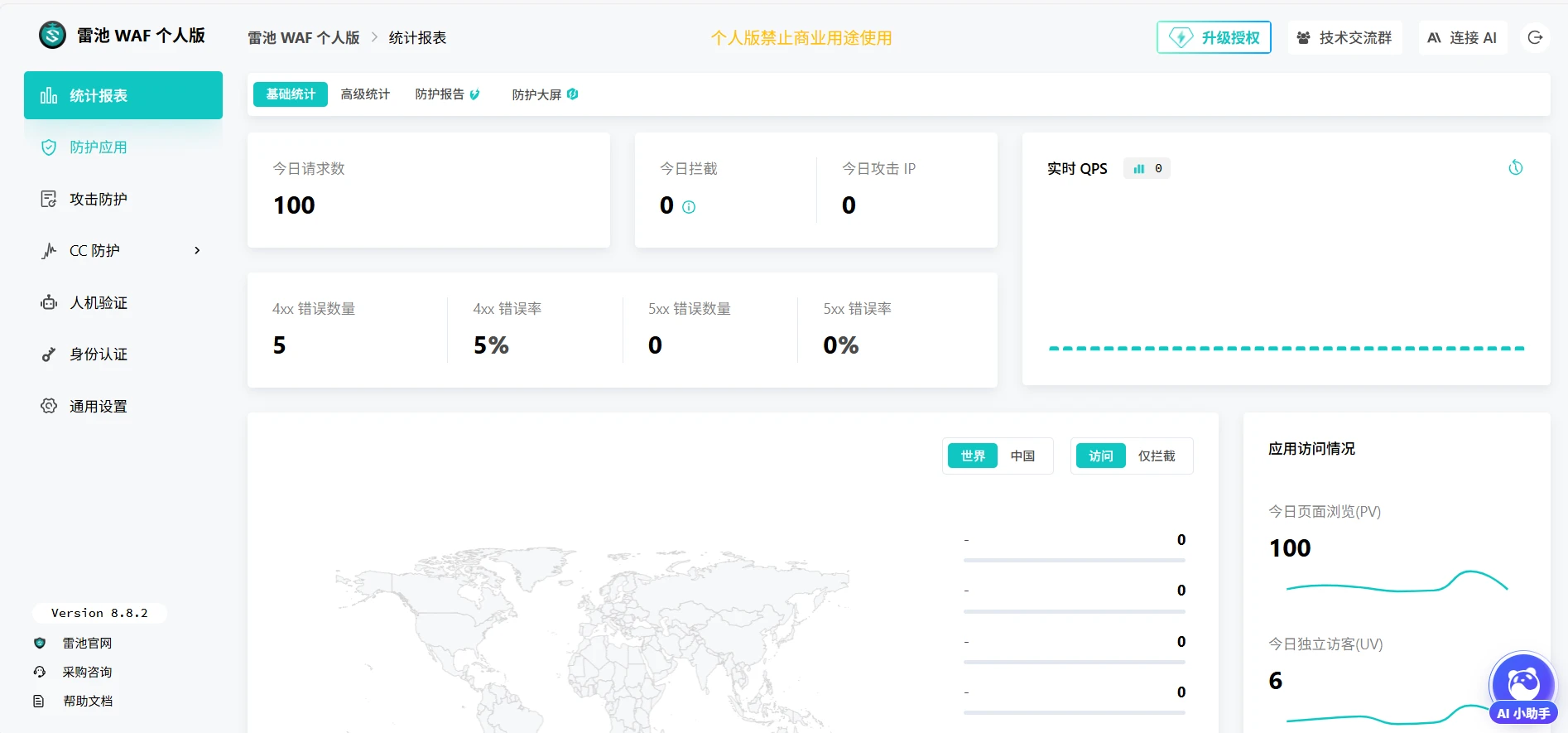Click the logout icon in top right

click(x=1535, y=37)
